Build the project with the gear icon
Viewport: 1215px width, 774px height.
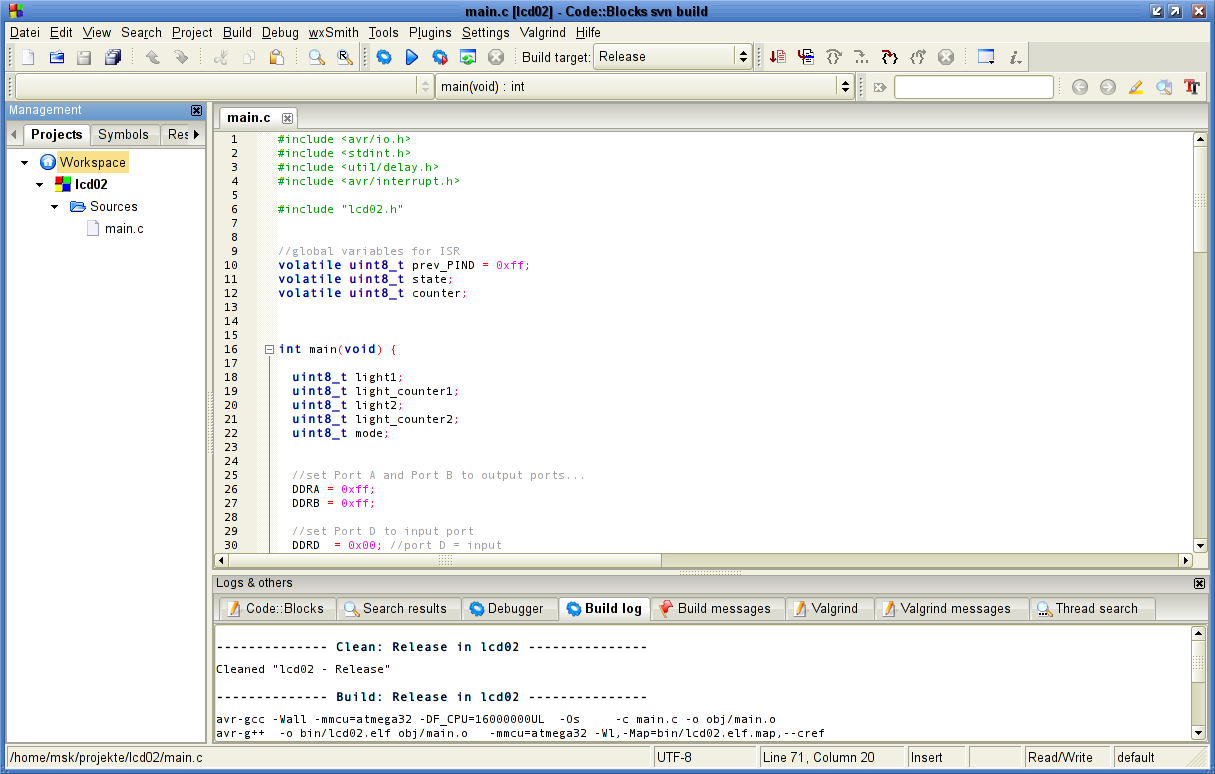click(384, 57)
